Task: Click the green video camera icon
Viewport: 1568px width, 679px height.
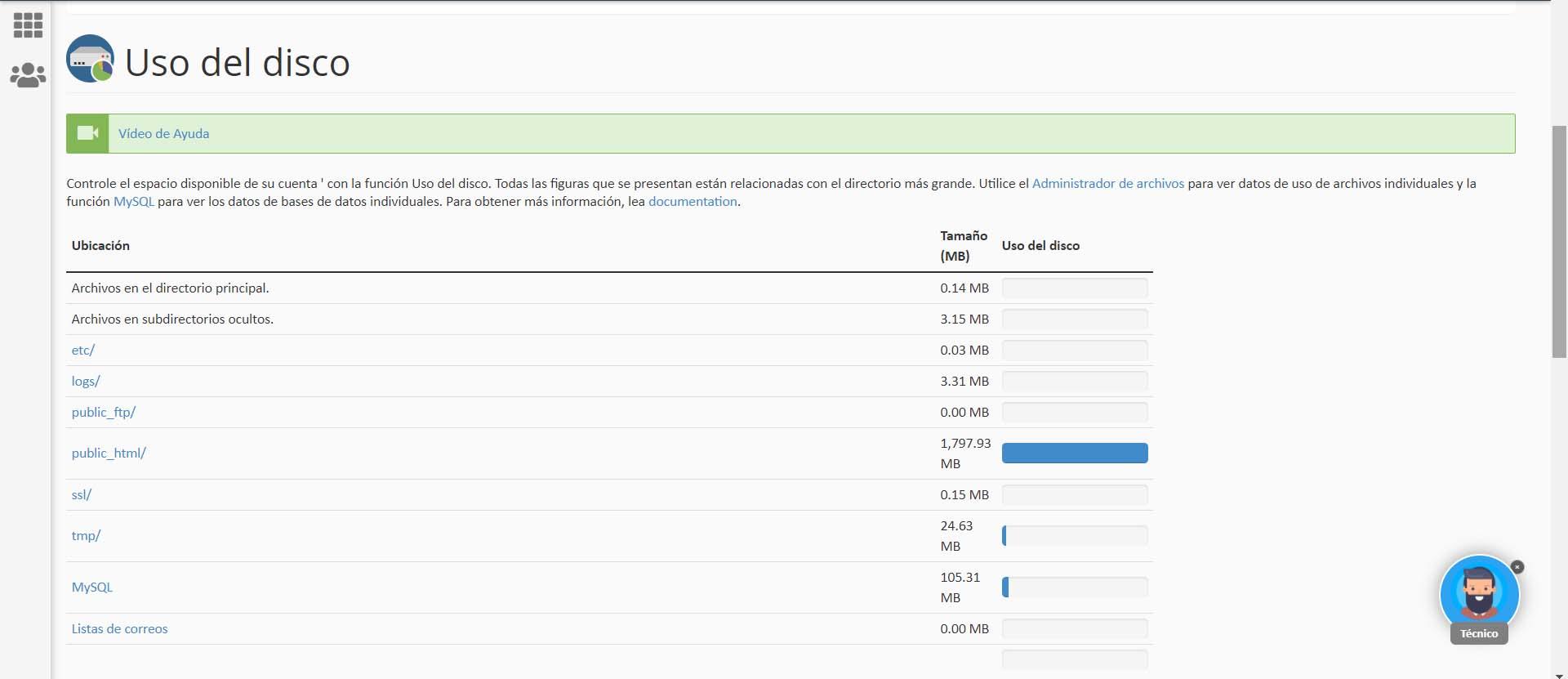Action: (87, 133)
